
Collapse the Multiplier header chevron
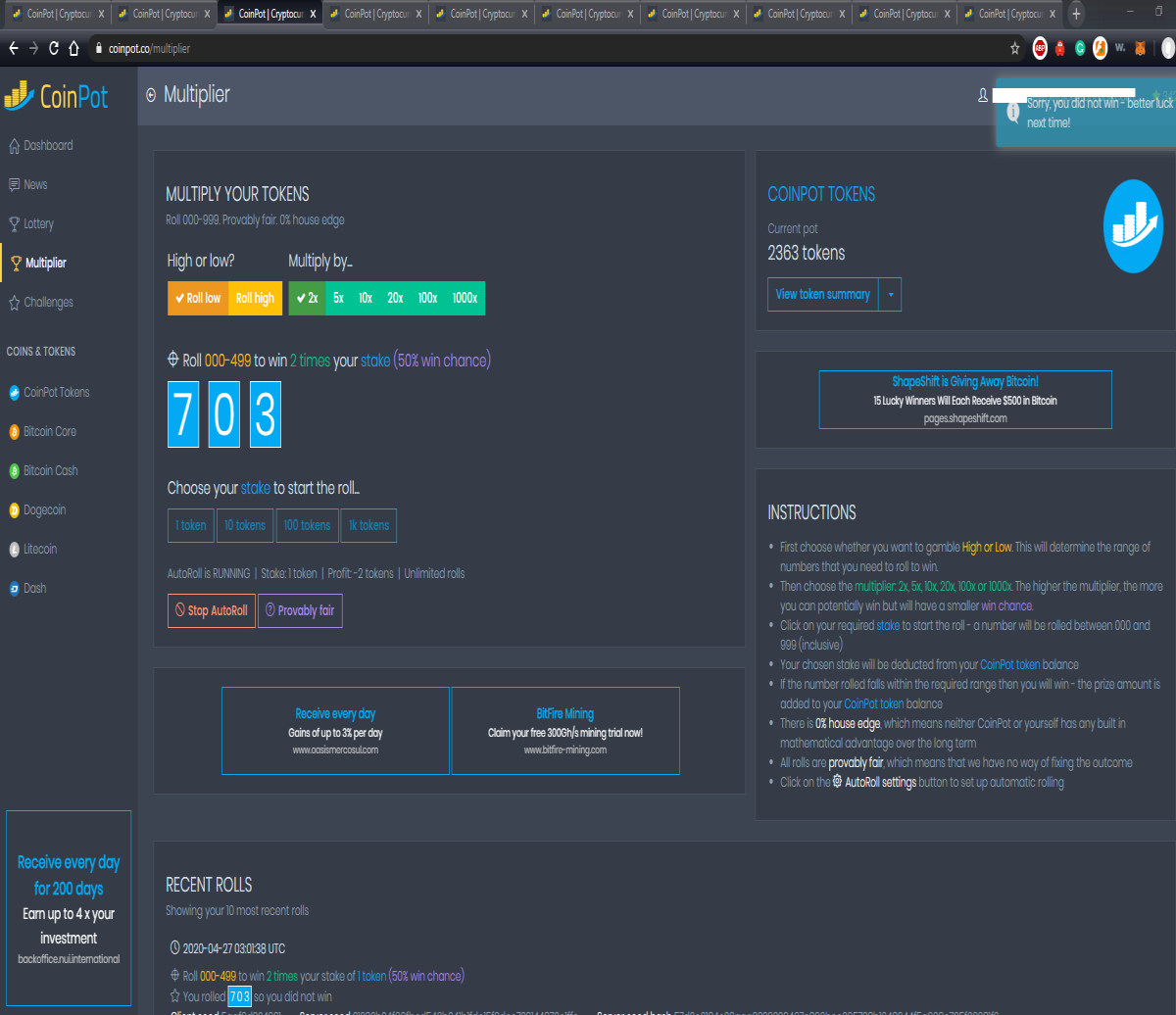(x=151, y=95)
